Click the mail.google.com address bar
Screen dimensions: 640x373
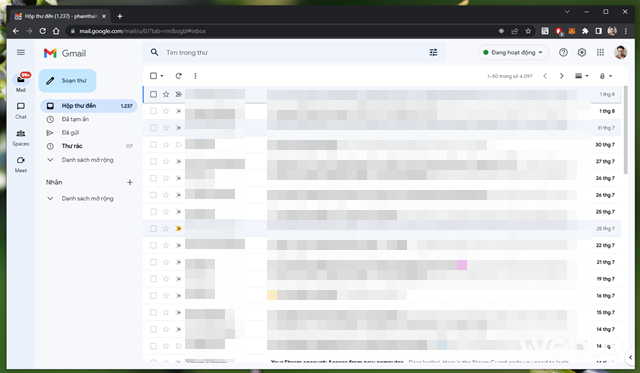pos(282,31)
